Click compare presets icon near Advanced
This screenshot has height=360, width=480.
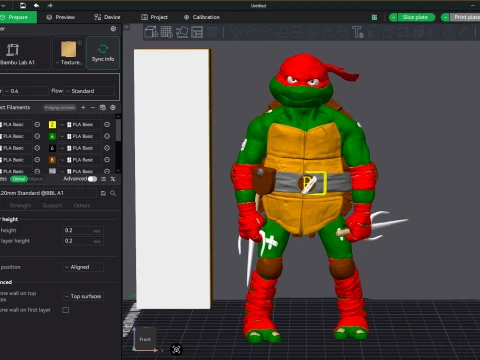pyautogui.click(x=113, y=179)
